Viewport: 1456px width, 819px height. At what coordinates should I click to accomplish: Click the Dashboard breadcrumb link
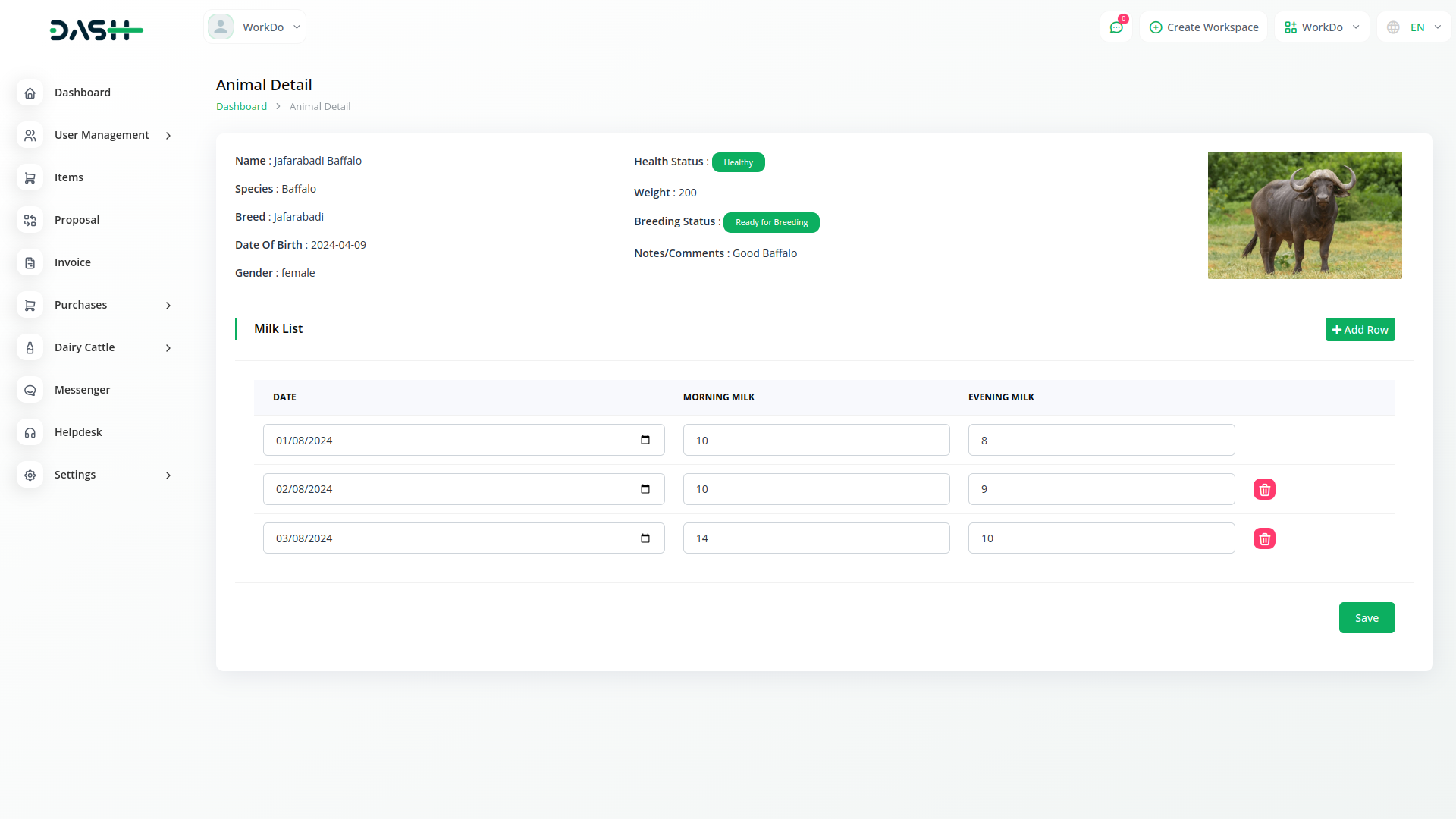click(241, 107)
